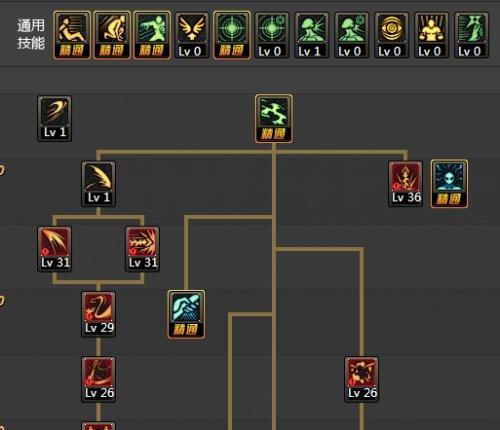
Task: Select the mastered green dragon skill at tree root
Action: (274, 119)
